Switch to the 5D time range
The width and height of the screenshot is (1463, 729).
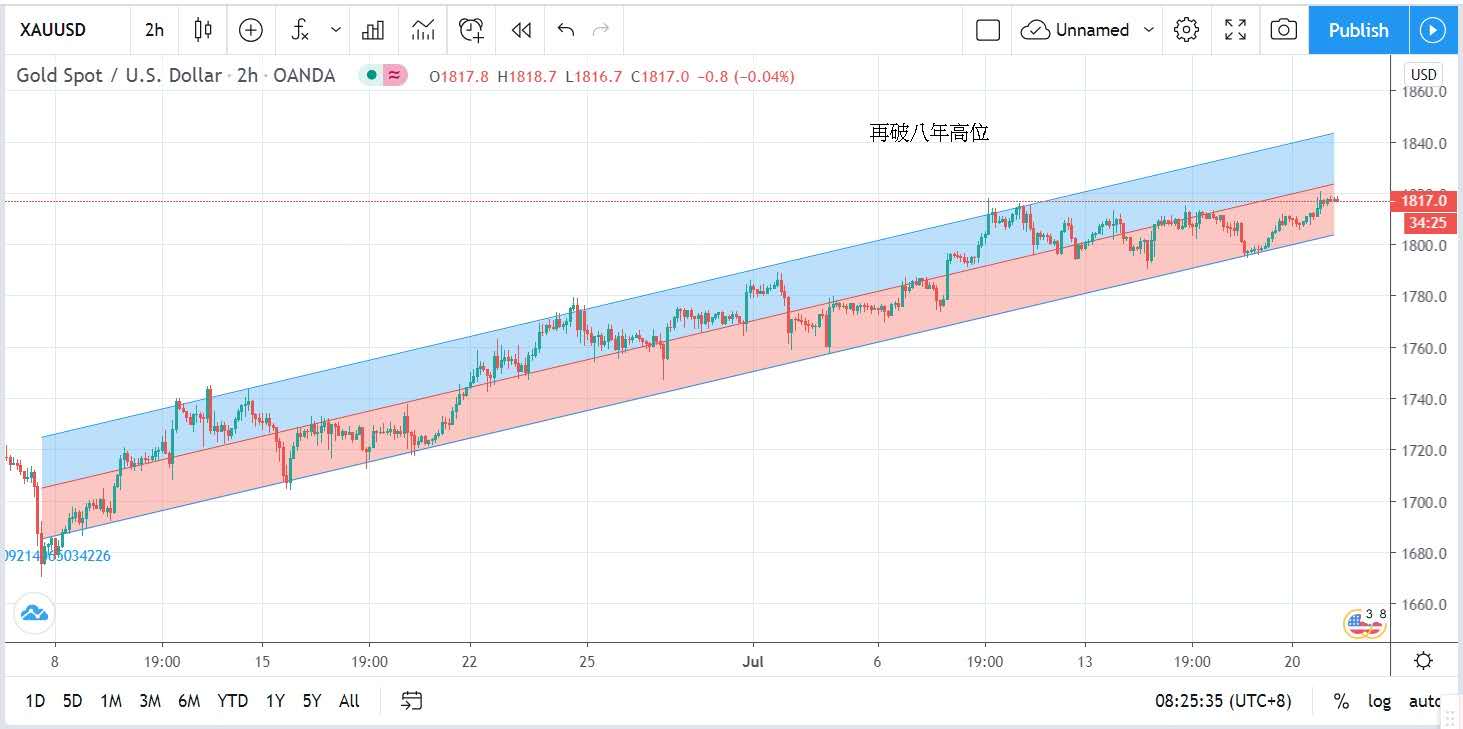coord(72,701)
